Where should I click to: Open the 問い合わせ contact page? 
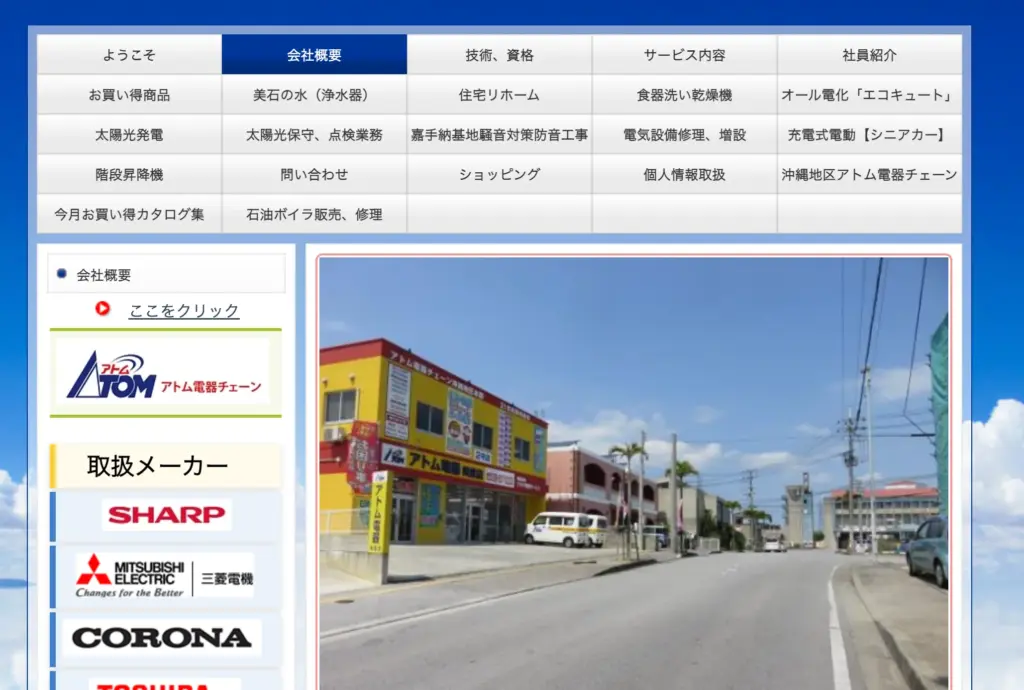[x=316, y=174]
